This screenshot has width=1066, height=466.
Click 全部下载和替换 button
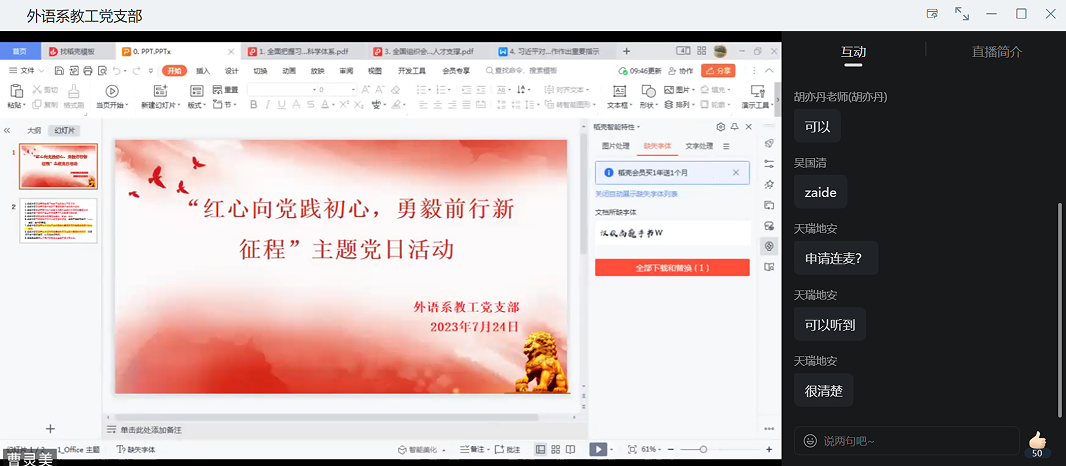tap(672, 268)
